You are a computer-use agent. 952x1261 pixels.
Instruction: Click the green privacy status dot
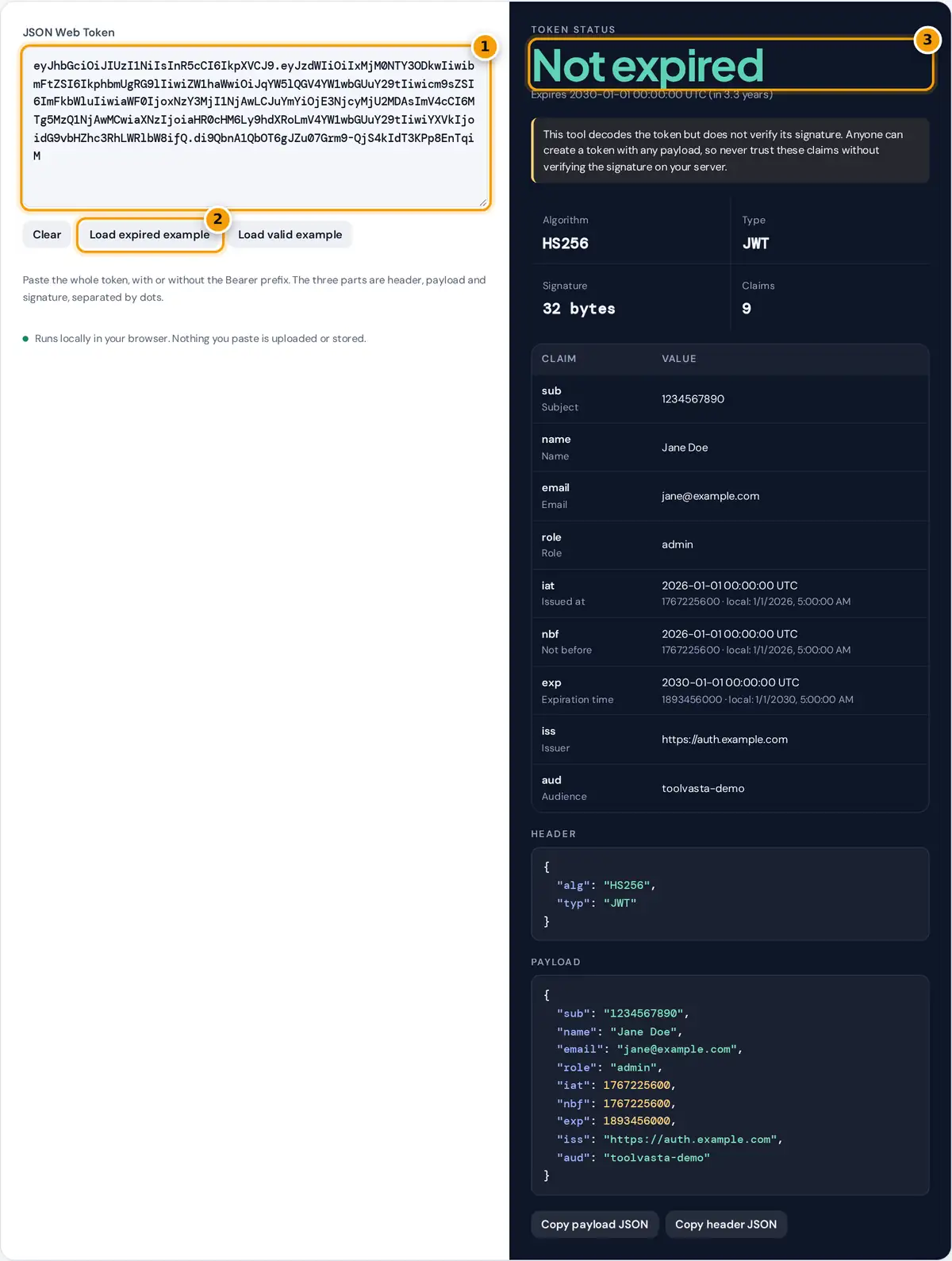[x=26, y=339]
